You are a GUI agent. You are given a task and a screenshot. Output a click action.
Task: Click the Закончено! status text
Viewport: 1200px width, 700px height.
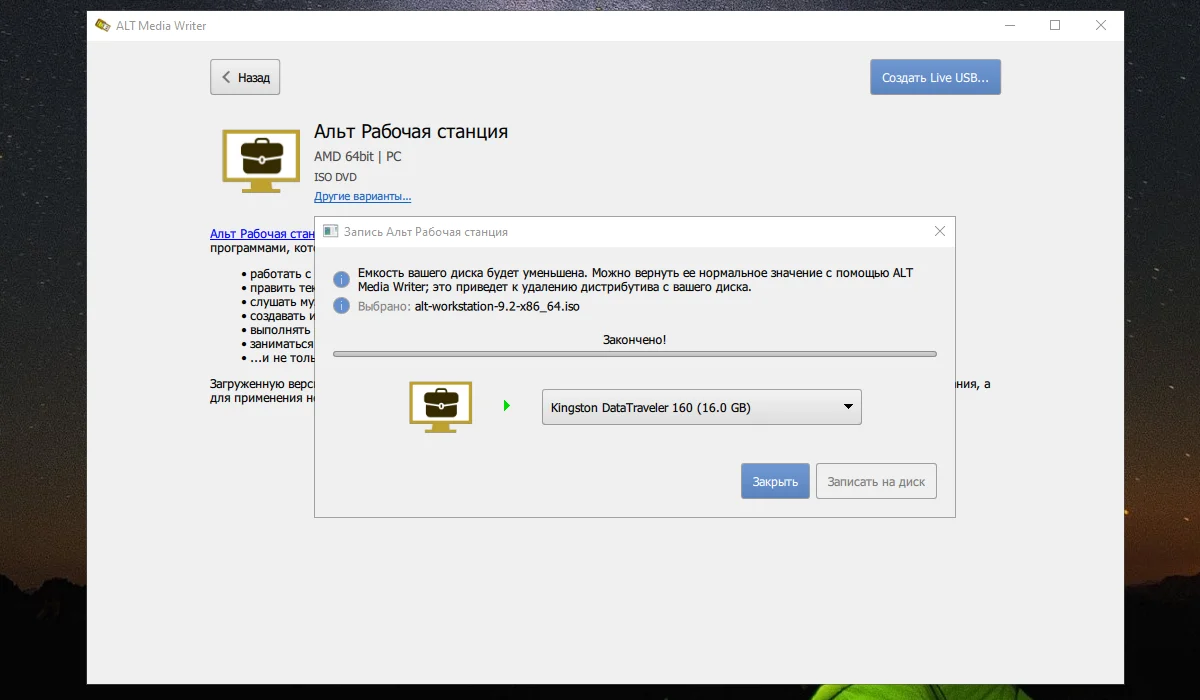(x=635, y=340)
